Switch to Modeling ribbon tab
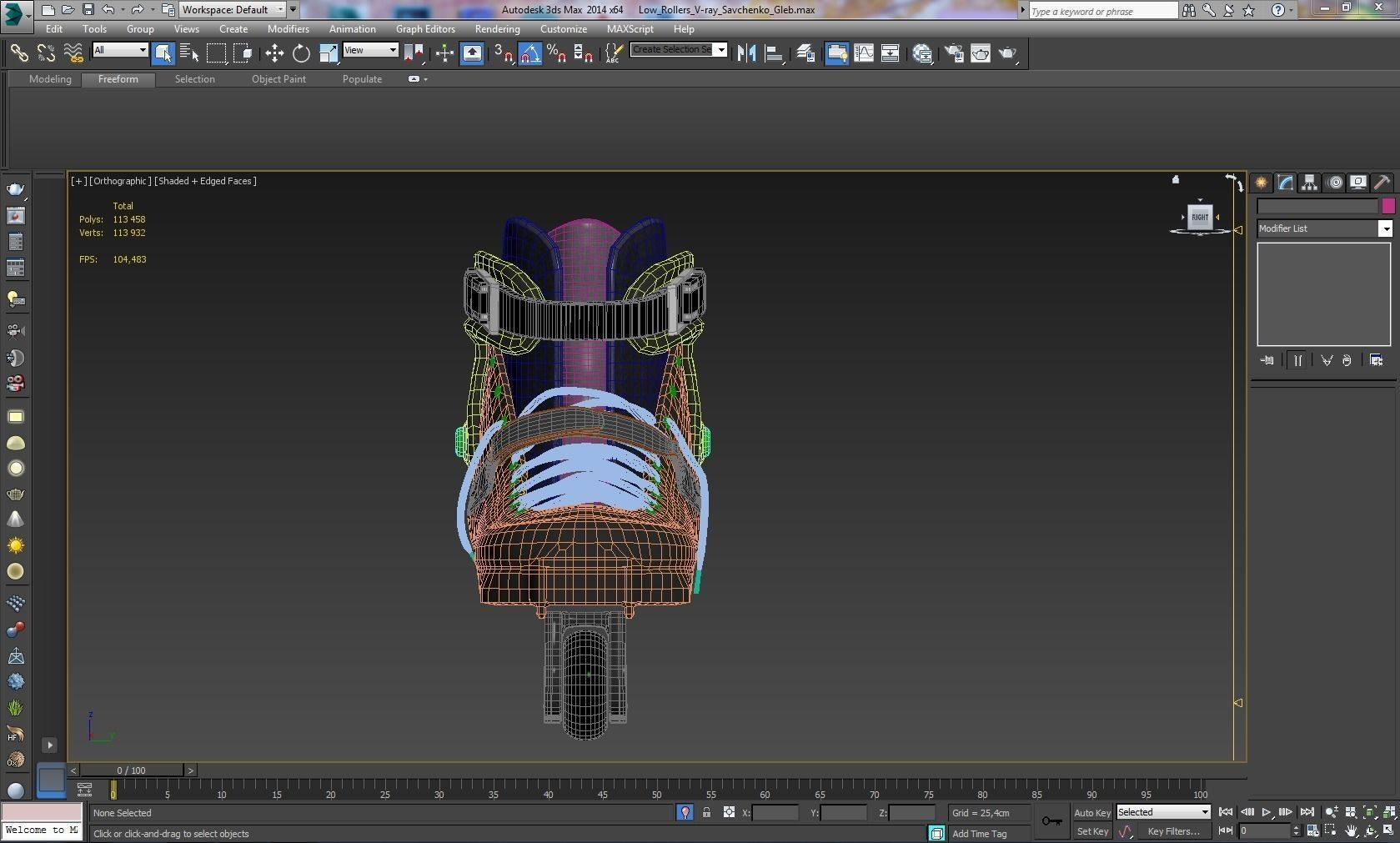This screenshot has height=843, width=1400. (50, 79)
